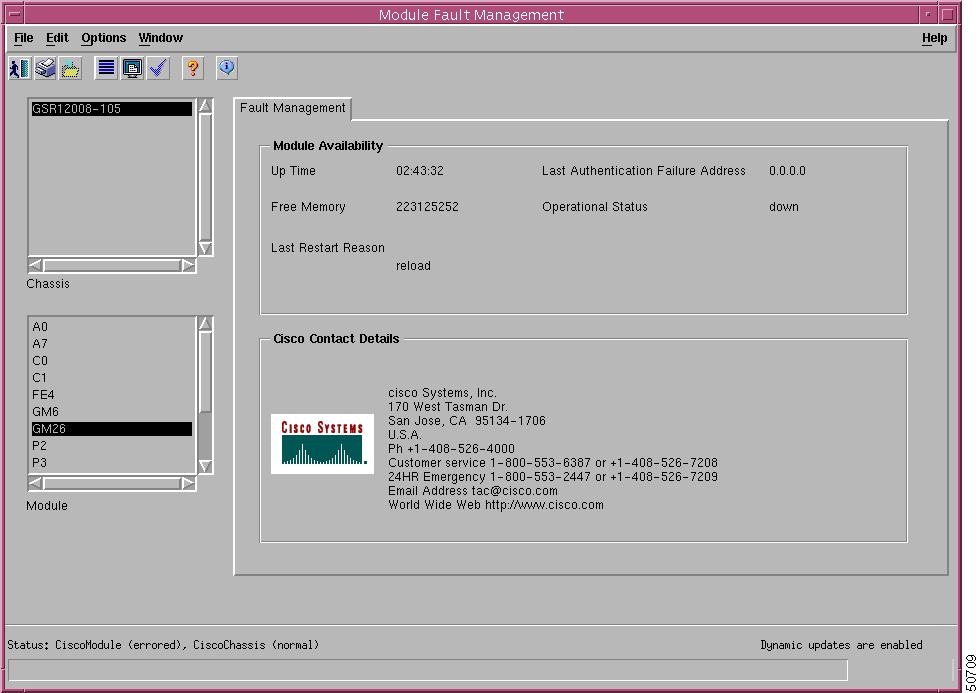Click the blue checkmark toolbar icon
The height and width of the screenshot is (693, 978).
point(158,67)
